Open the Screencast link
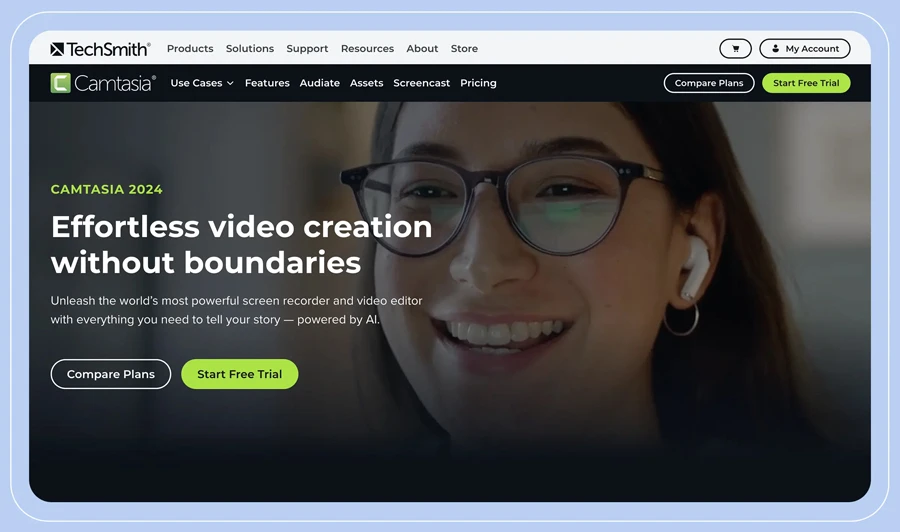This screenshot has height=532, width=900. click(421, 83)
